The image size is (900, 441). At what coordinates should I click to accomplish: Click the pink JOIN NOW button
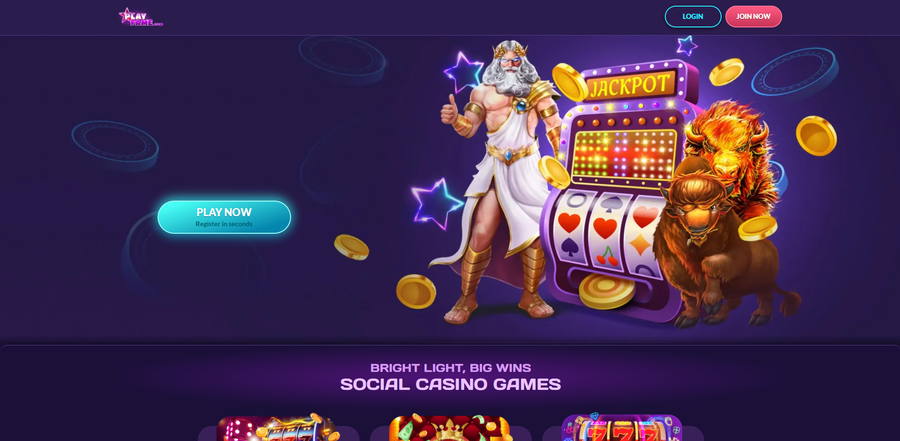(753, 17)
